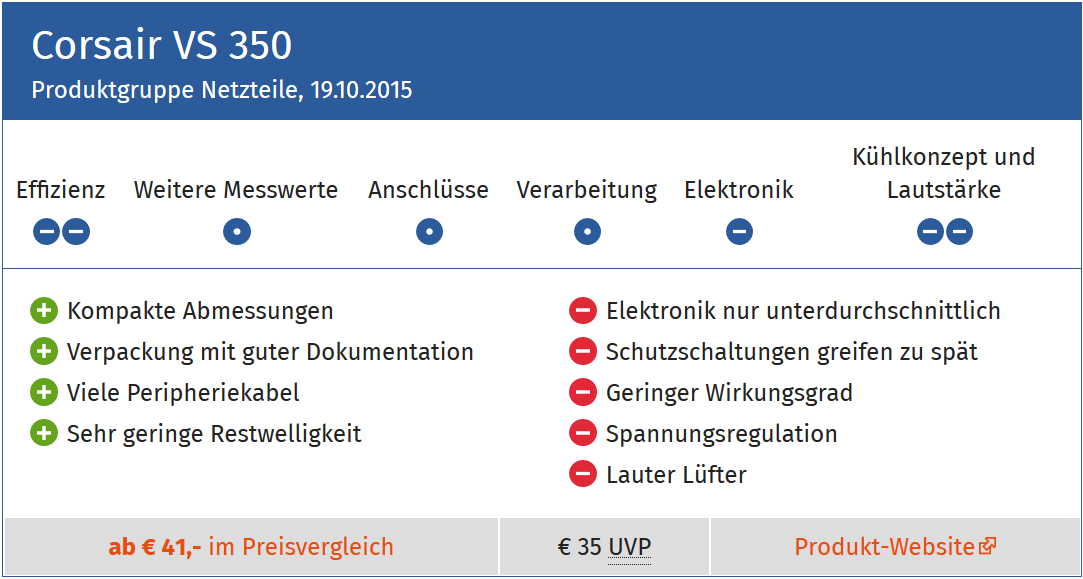The image size is (1083, 579).
Task: Click the external link icon after Produkt-Website
Action: (x=988, y=547)
